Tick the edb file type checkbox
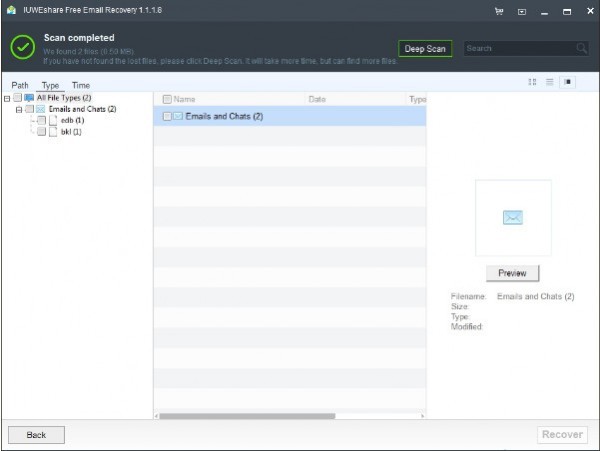This screenshot has height=451, width=600. point(41,120)
